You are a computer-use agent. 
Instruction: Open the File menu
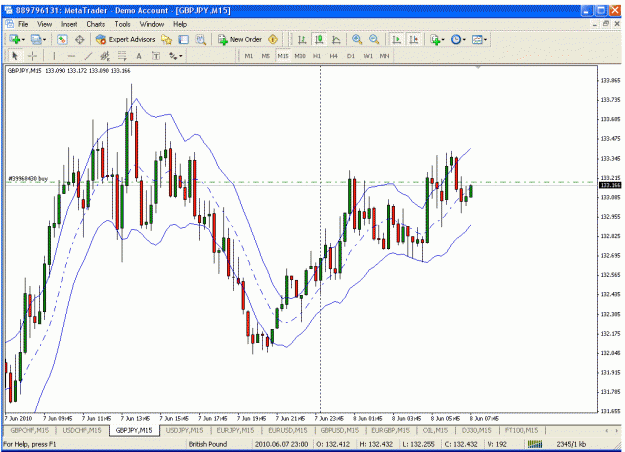point(23,24)
